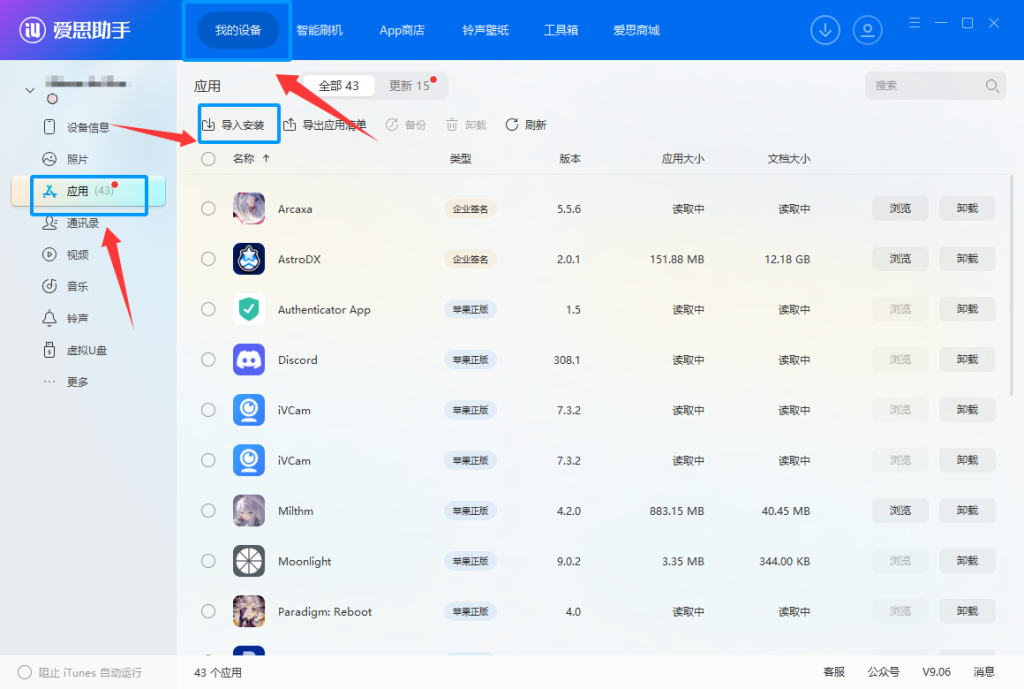
Task: Select the Discord row checkbox
Action: coord(208,359)
